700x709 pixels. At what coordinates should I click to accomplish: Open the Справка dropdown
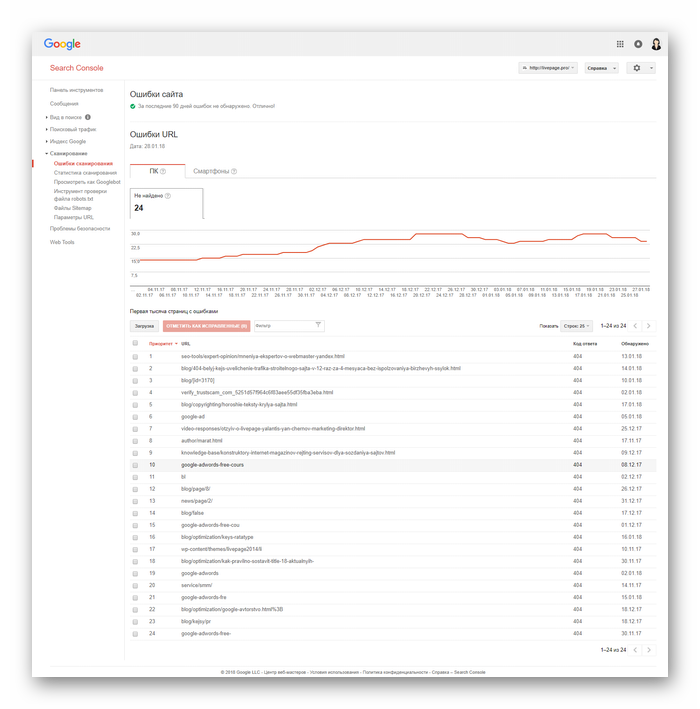click(601, 68)
